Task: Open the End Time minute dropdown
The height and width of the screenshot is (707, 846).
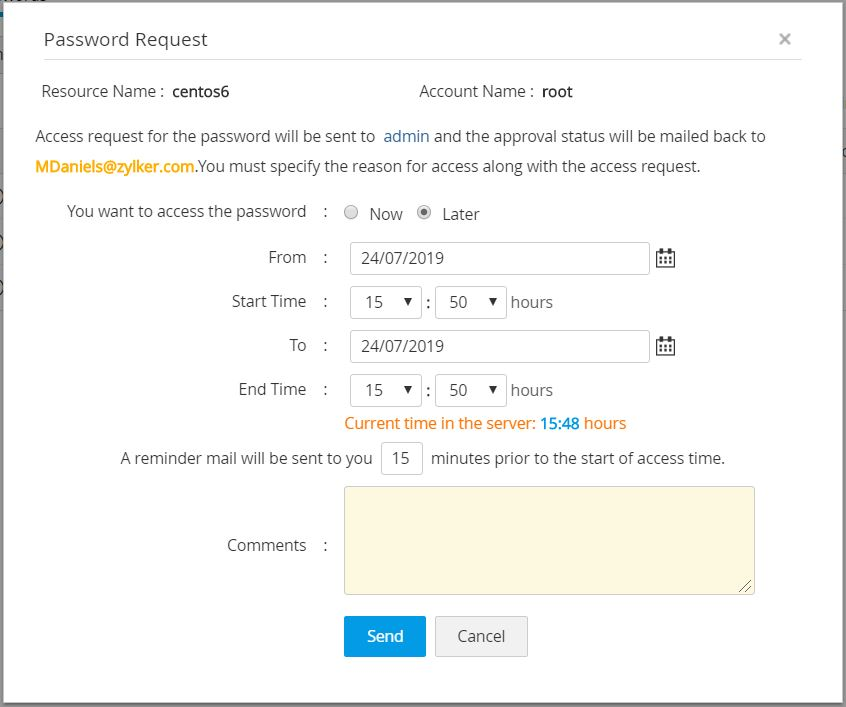Action: click(x=471, y=390)
